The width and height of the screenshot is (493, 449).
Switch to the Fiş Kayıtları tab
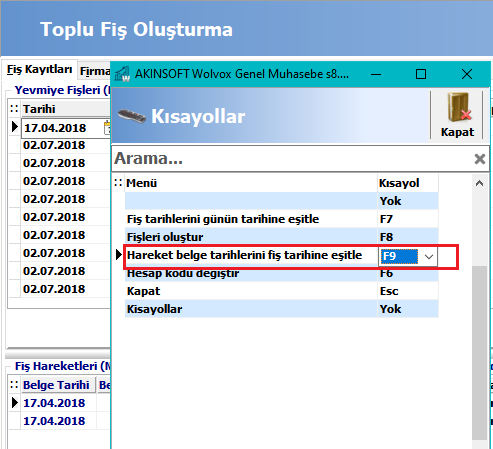click(x=39, y=70)
